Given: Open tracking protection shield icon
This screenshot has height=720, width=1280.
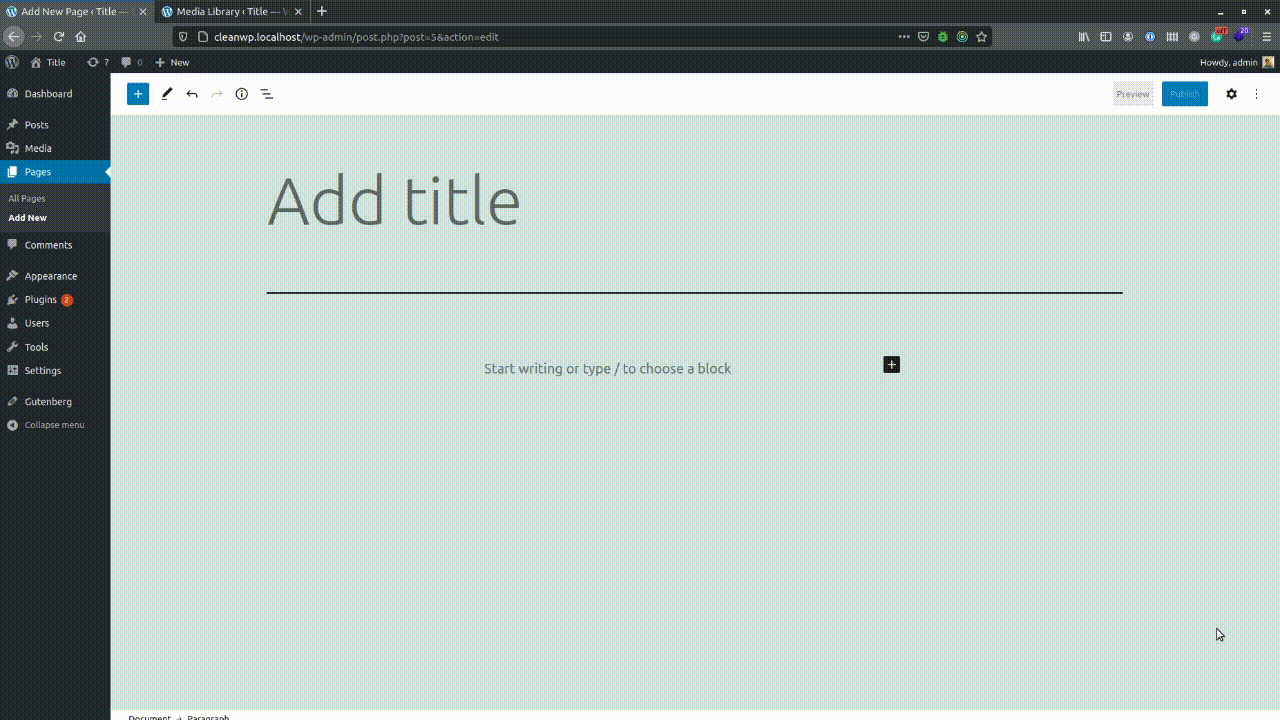Looking at the screenshot, I should point(183,37).
